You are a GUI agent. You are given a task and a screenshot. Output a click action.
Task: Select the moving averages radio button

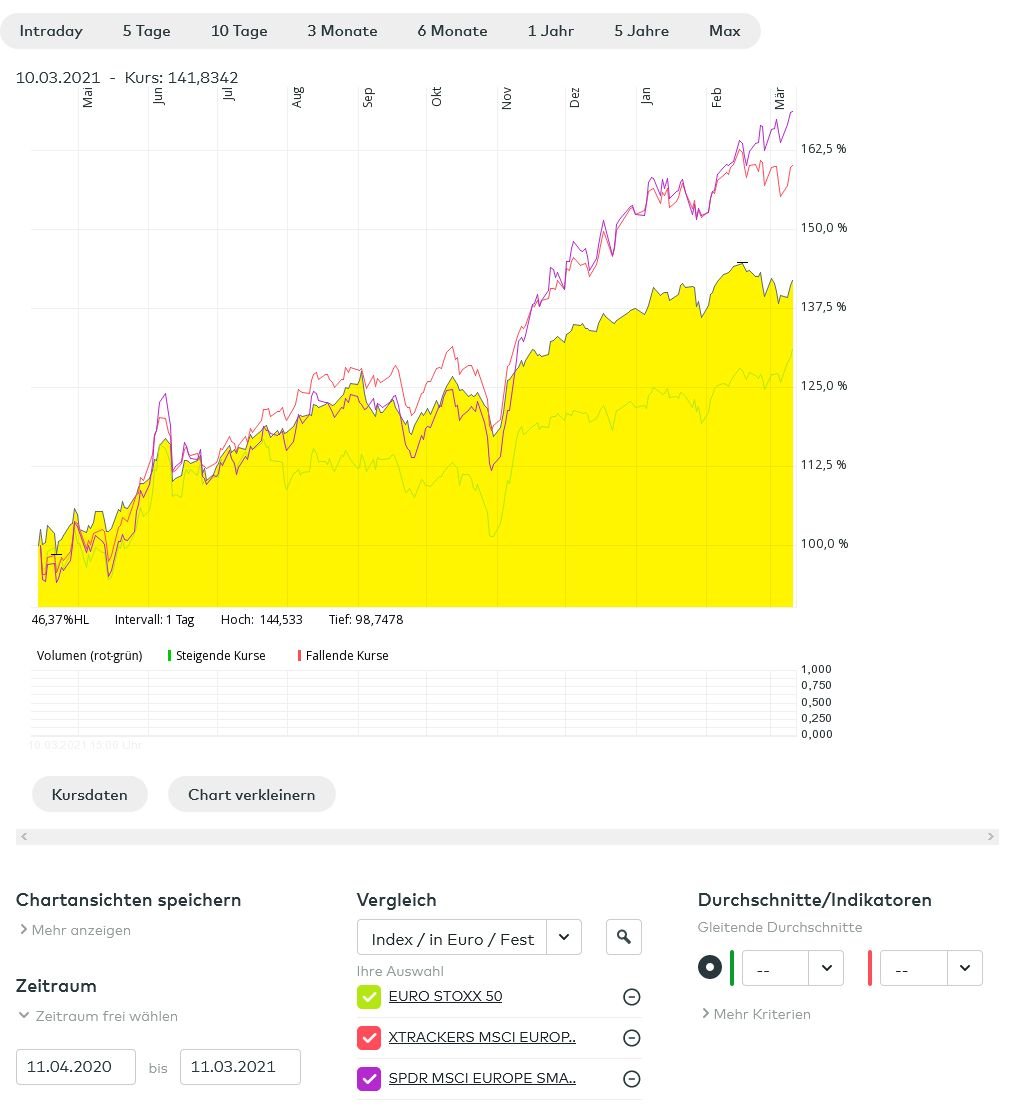tap(710, 968)
